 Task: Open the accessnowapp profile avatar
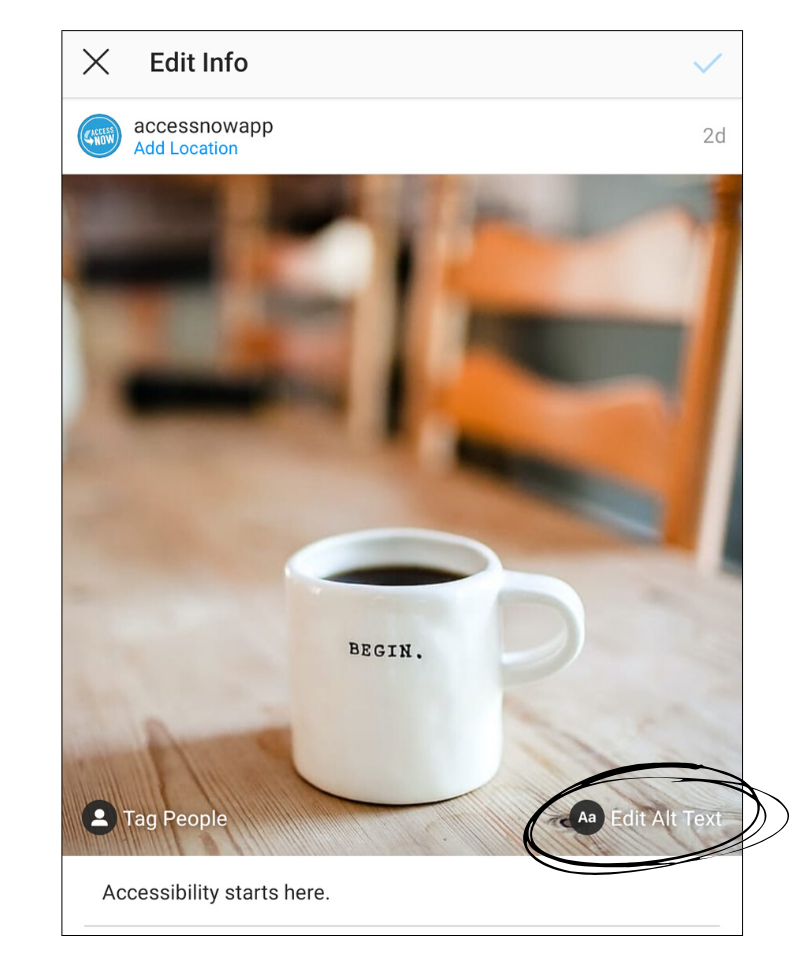tap(99, 136)
